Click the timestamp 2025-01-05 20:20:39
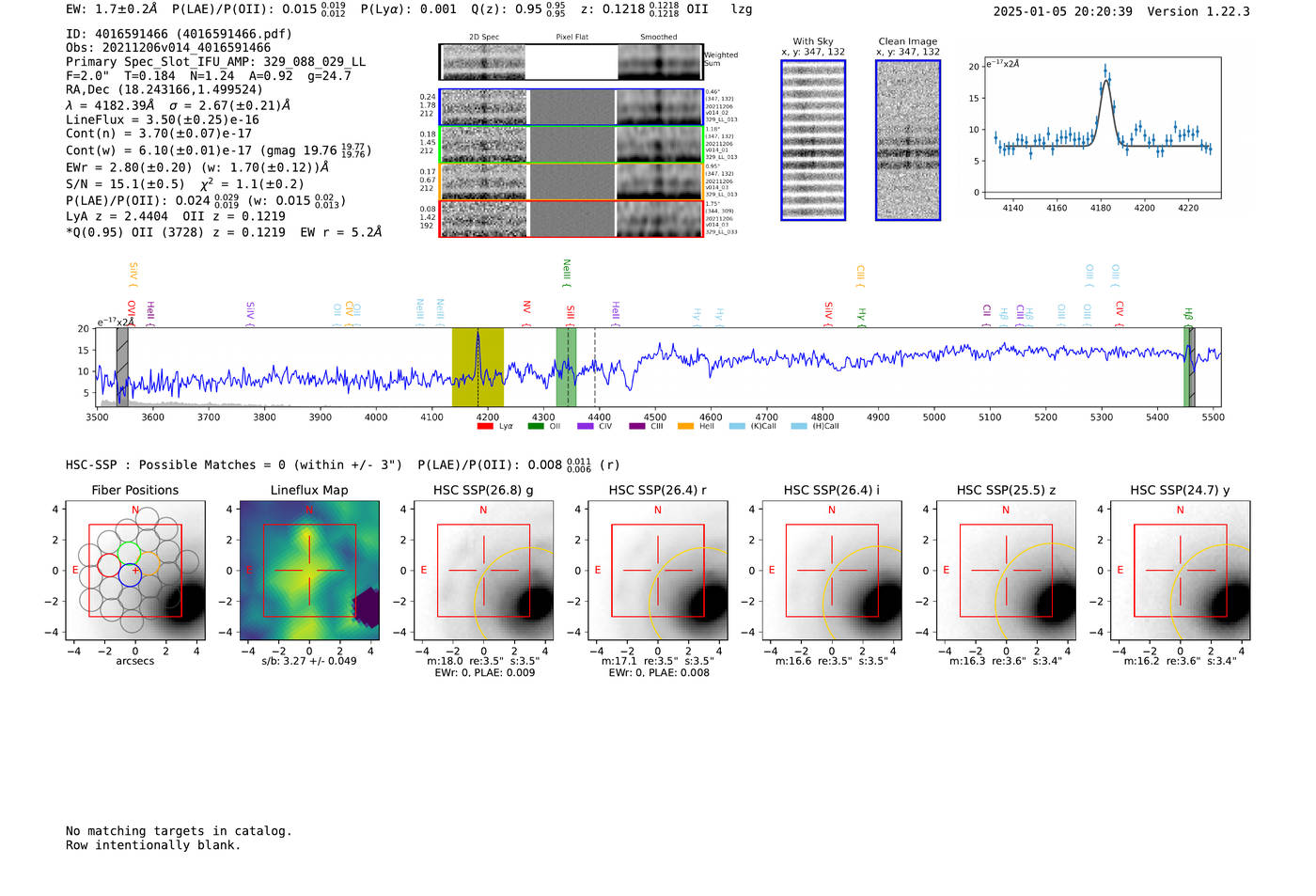Image resolution: width=1316 pixels, height=896 pixels. click(x=1063, y=12)
